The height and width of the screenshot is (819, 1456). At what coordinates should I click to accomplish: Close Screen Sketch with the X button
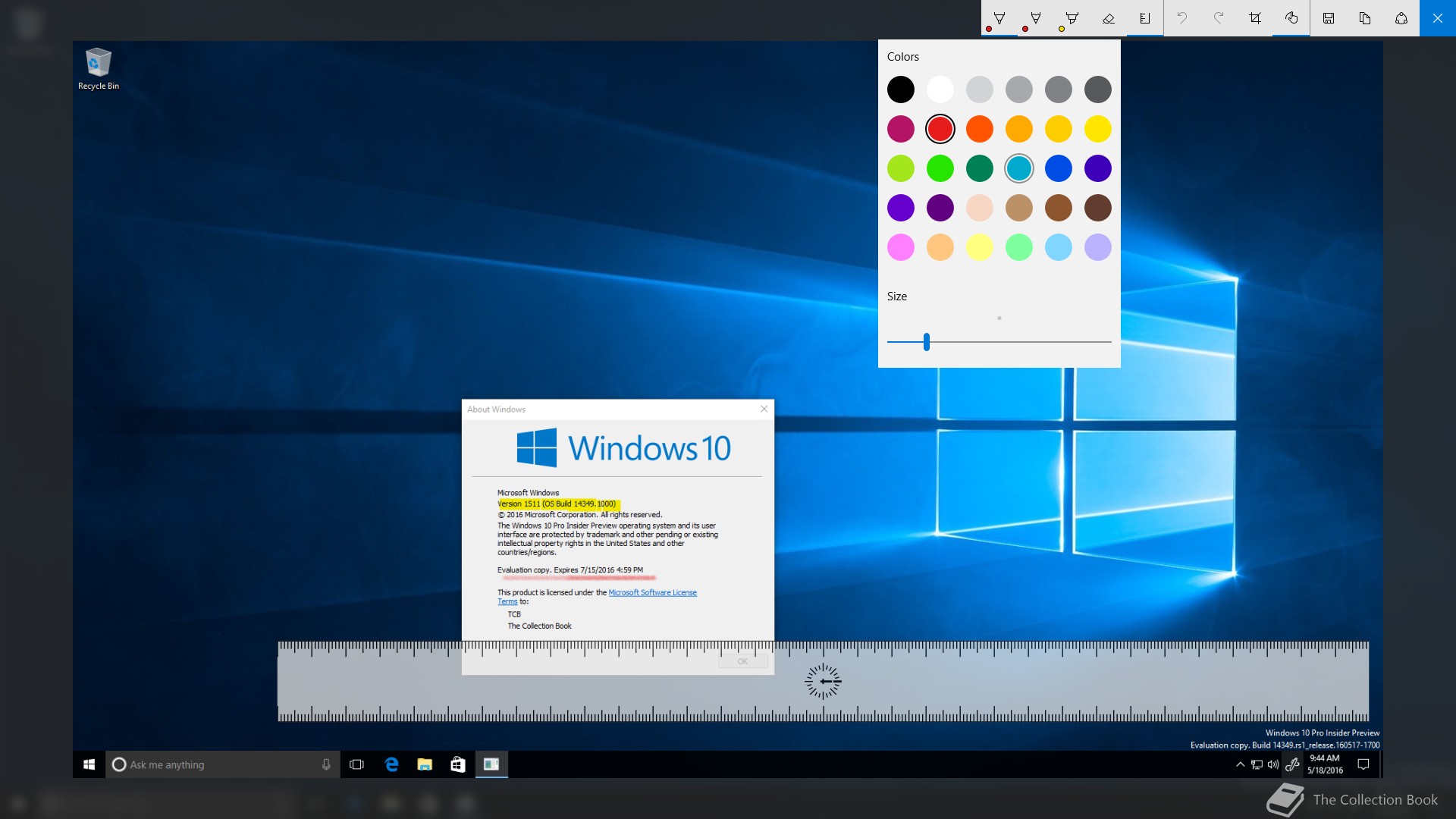click(1438, 18)
